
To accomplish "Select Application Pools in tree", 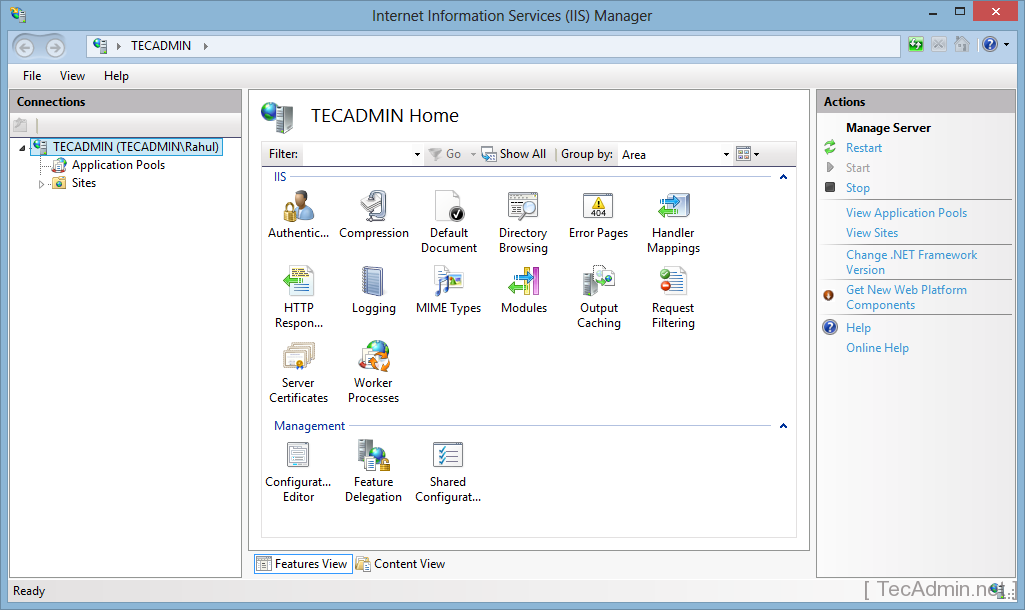I will (118, 165).
